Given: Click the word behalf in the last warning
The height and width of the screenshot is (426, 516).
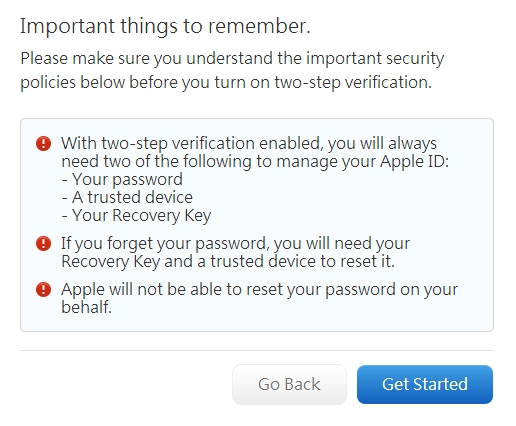Looking at the screenshot, I should coord(86,307).
